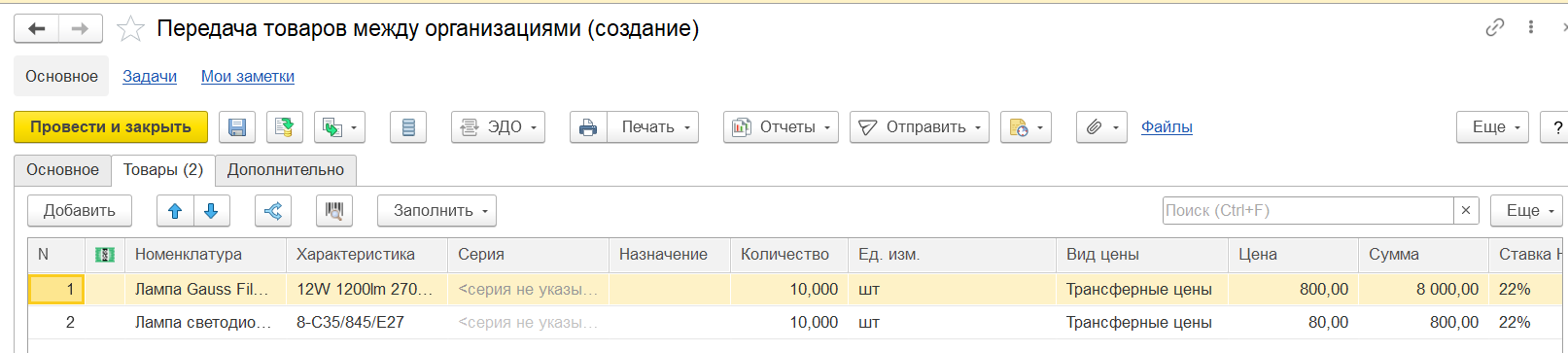Click the green icon column header
The width and height of the screenshot is (1568, 353).
click(x=105, y=255)
